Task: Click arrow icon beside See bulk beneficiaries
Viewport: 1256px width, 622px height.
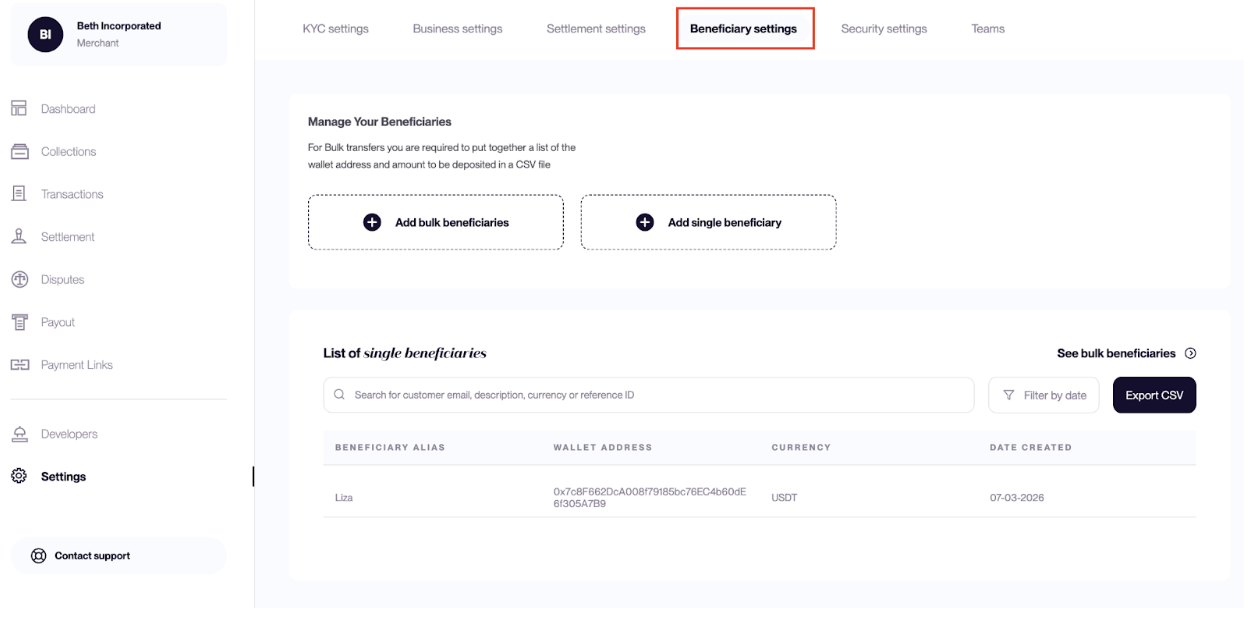Action: 1190,353
